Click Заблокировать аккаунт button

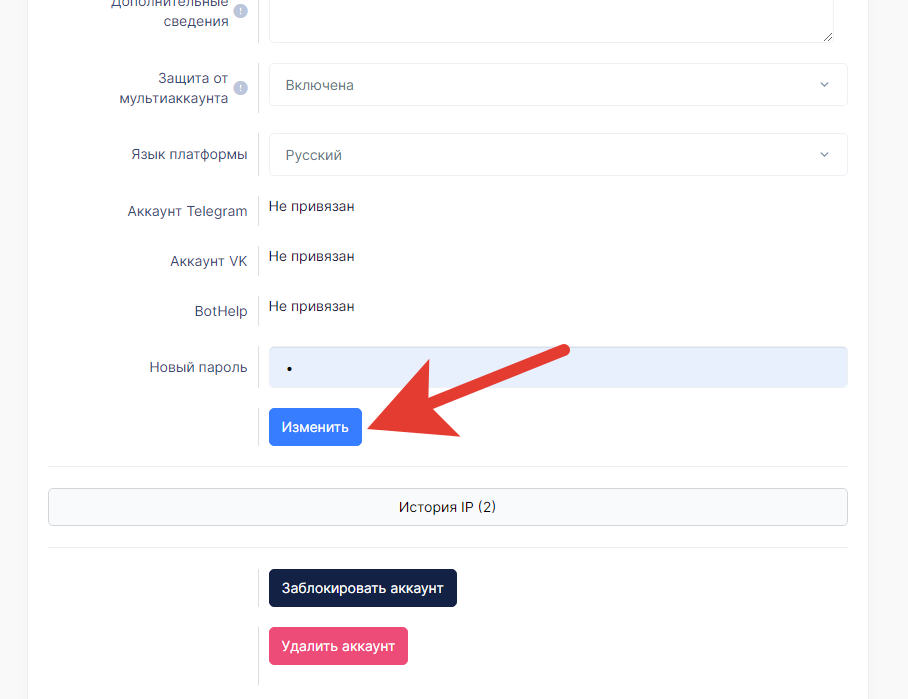(362, 588)
